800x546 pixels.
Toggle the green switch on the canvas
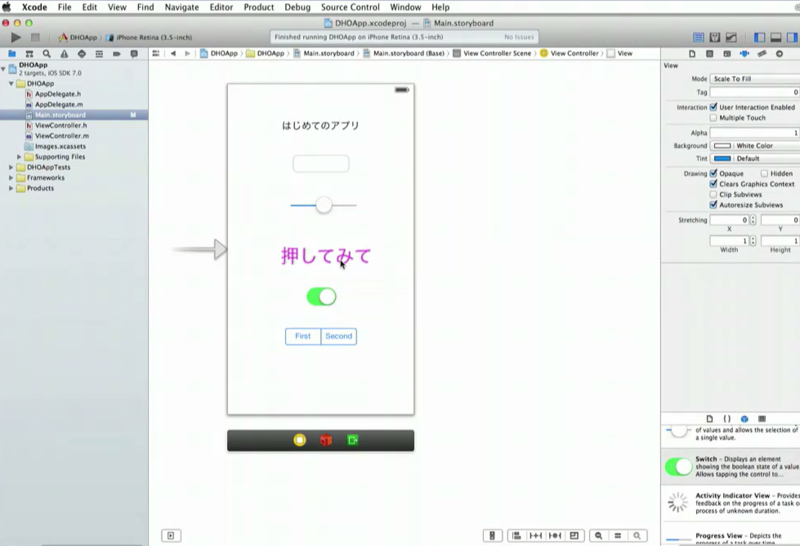(321, 296)
